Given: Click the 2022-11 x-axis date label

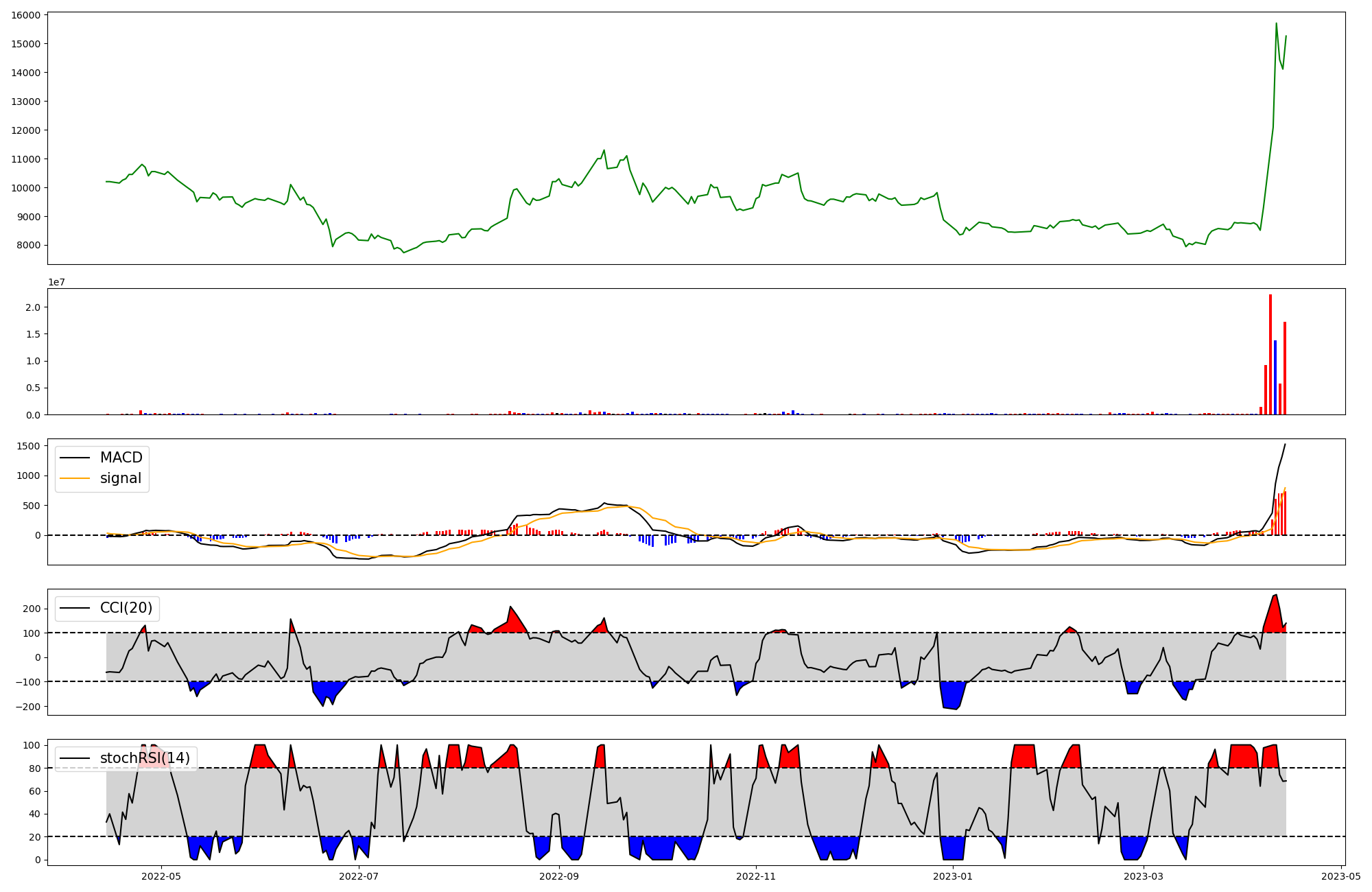Looking at the screenshot, I should [756, 876].
